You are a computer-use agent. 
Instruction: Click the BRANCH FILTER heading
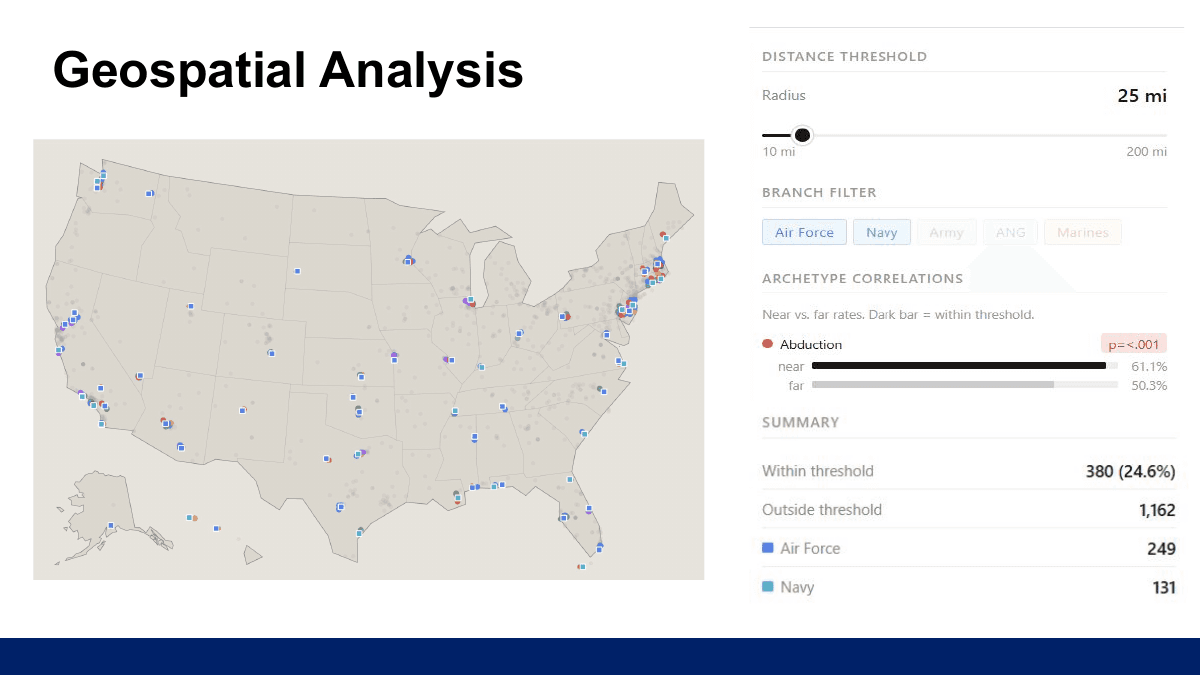coord(819,193)
